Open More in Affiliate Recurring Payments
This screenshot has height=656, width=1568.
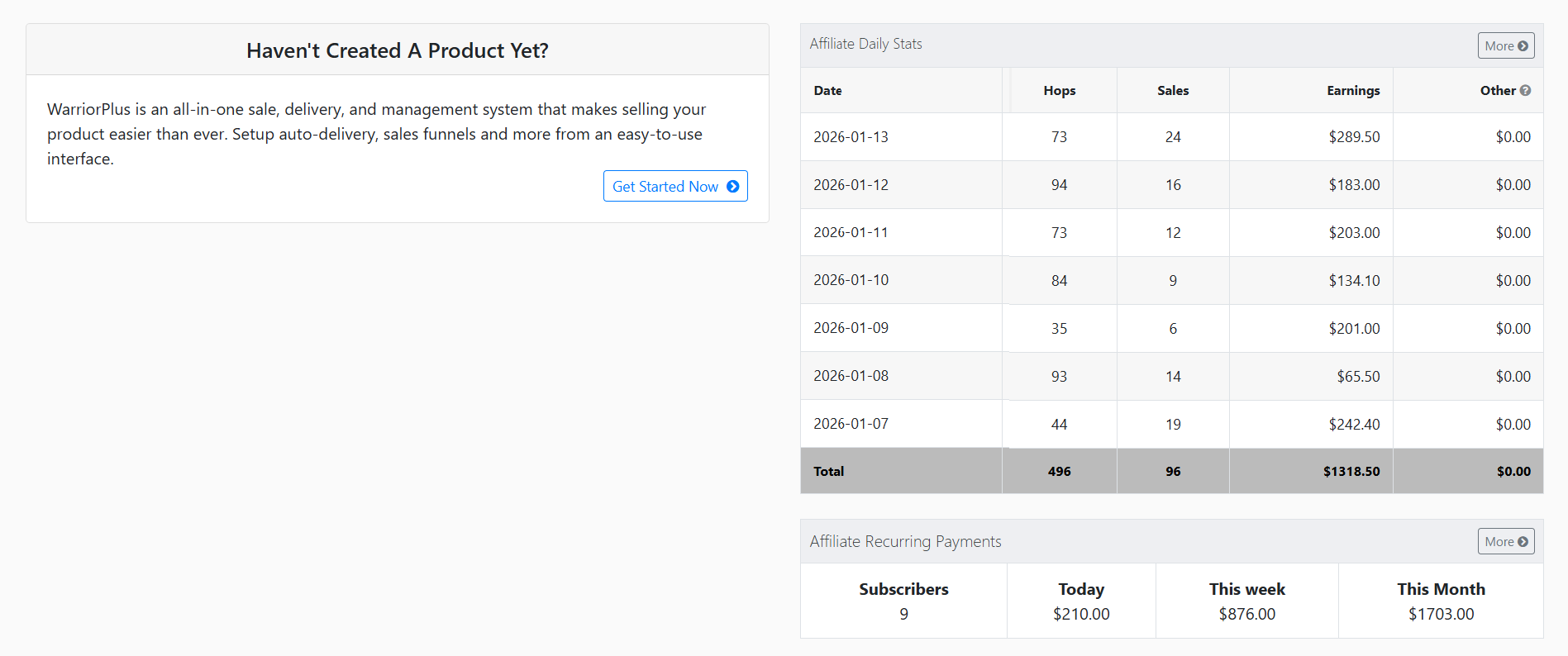click(1505, 541)
